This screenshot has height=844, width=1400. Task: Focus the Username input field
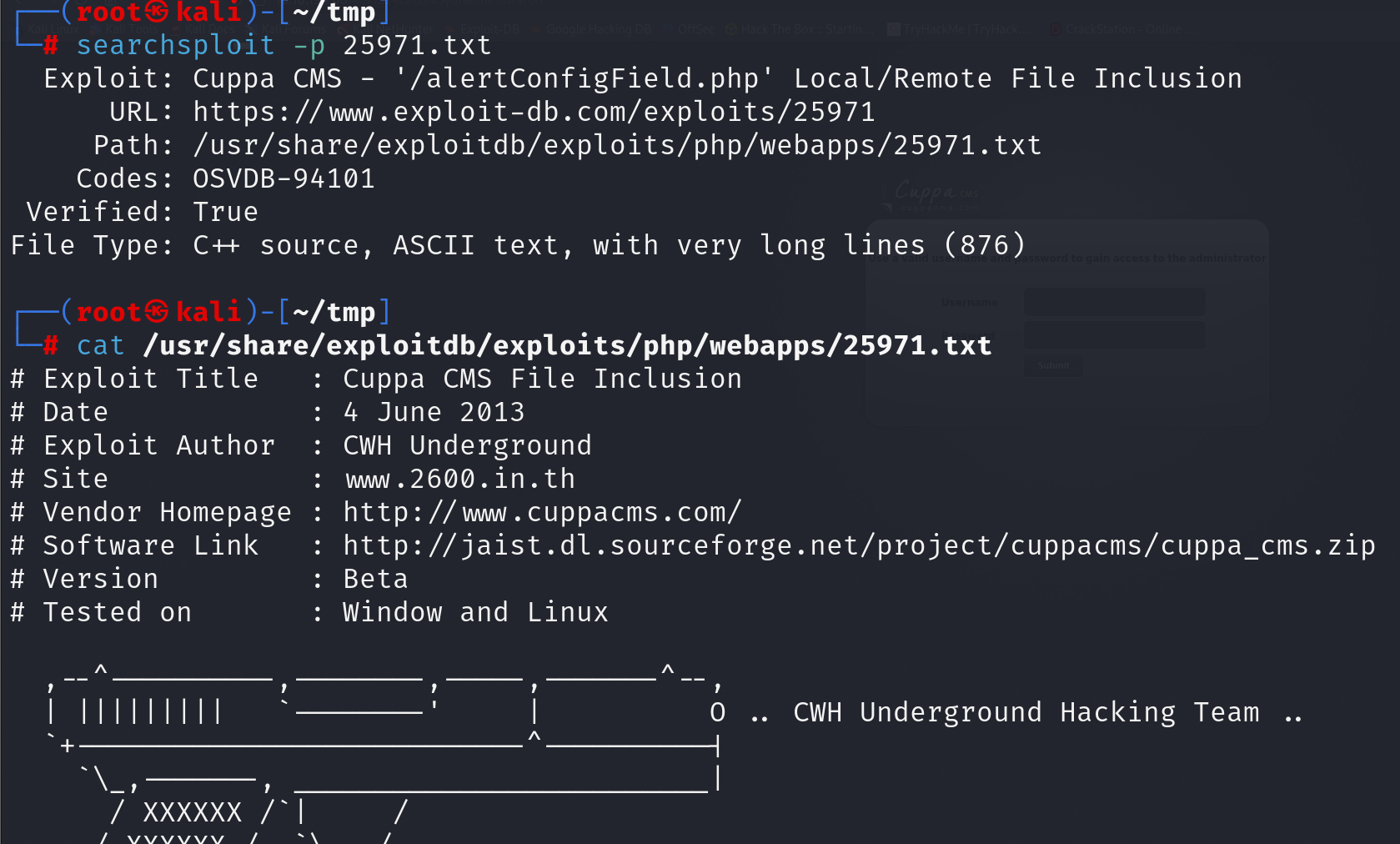[x=1114, y=302]
